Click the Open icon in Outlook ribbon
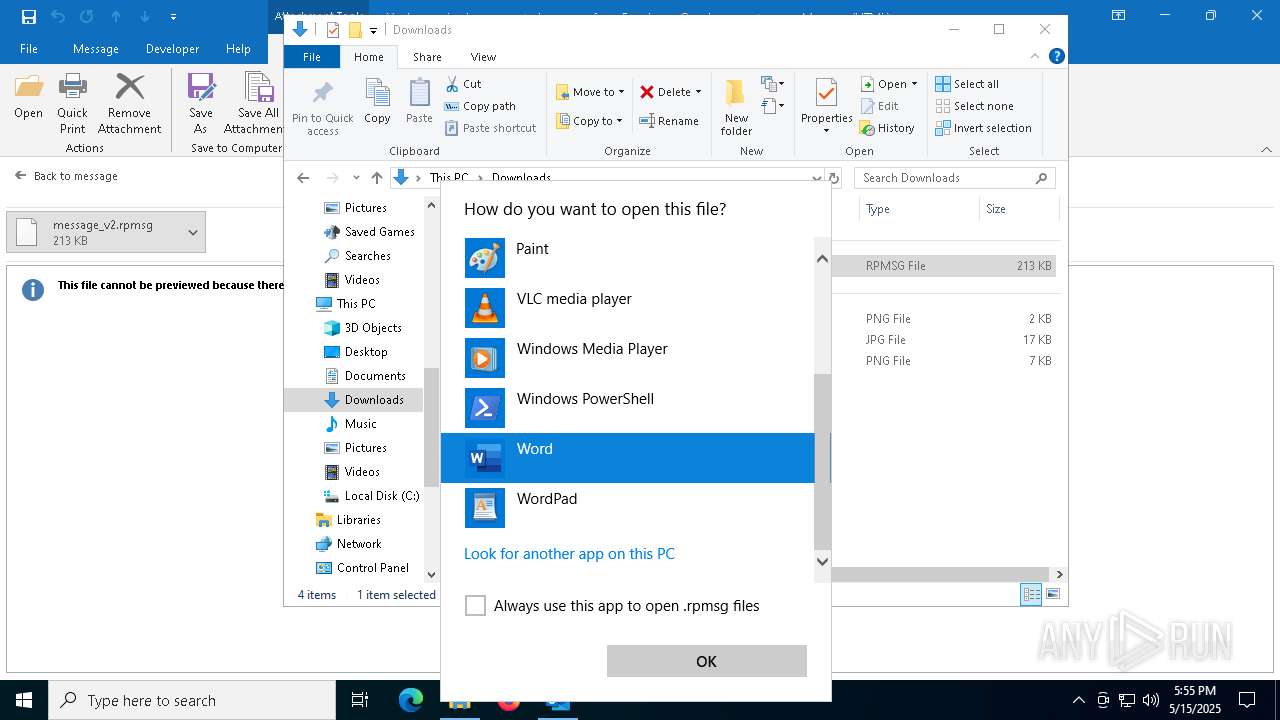The image size is (1280, 720). 28,96
